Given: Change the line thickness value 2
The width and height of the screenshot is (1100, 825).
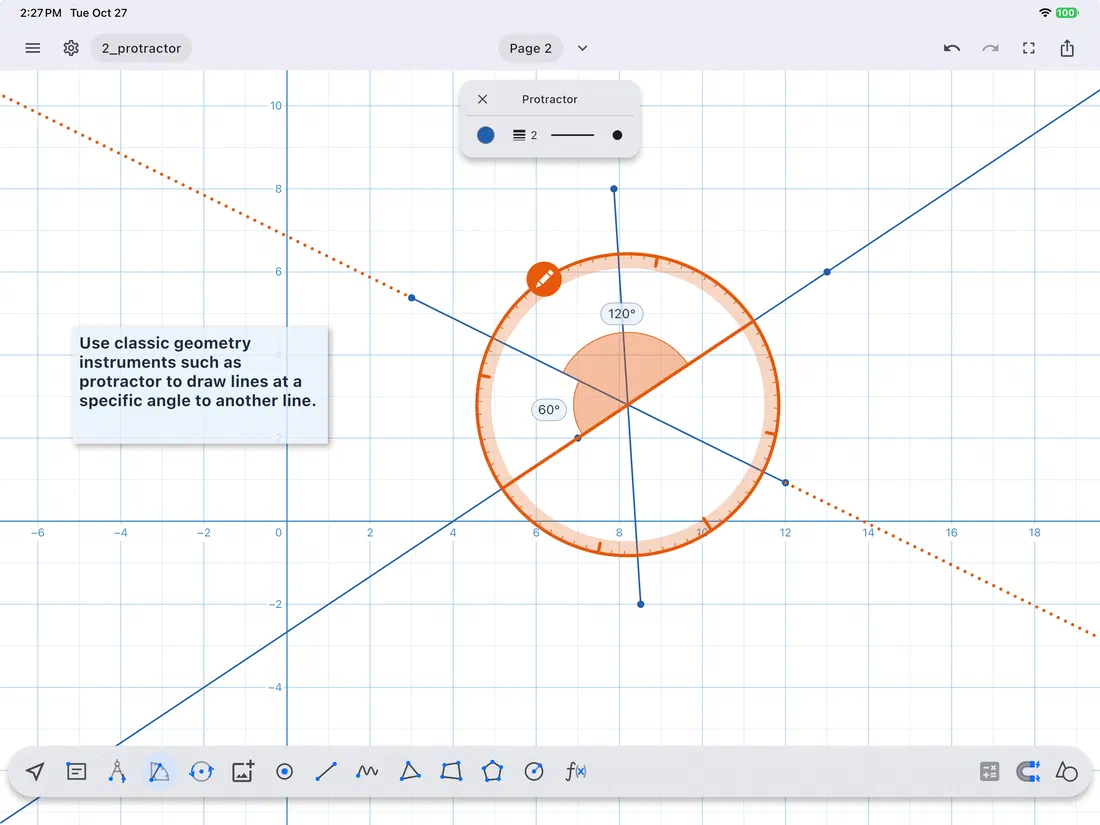Looking at the screenshot, I should tap(525, 135).
